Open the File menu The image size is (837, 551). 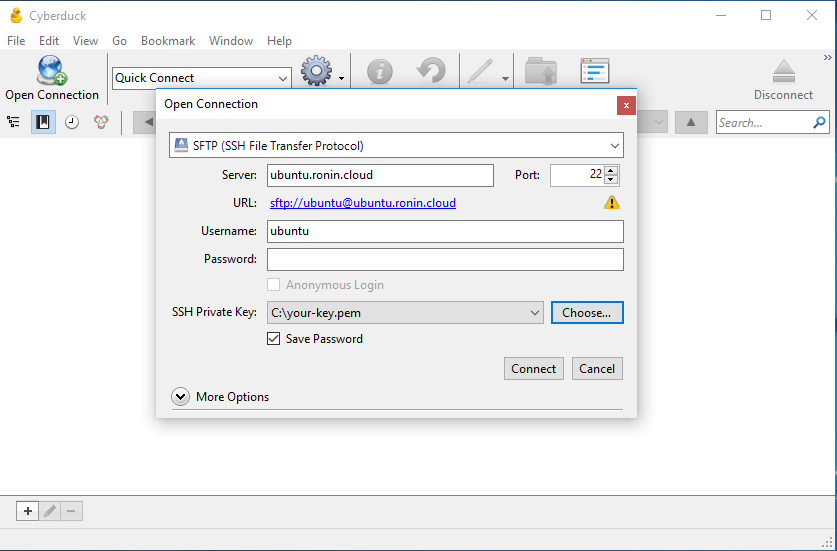pyautogui.click(x=16, y=41)
